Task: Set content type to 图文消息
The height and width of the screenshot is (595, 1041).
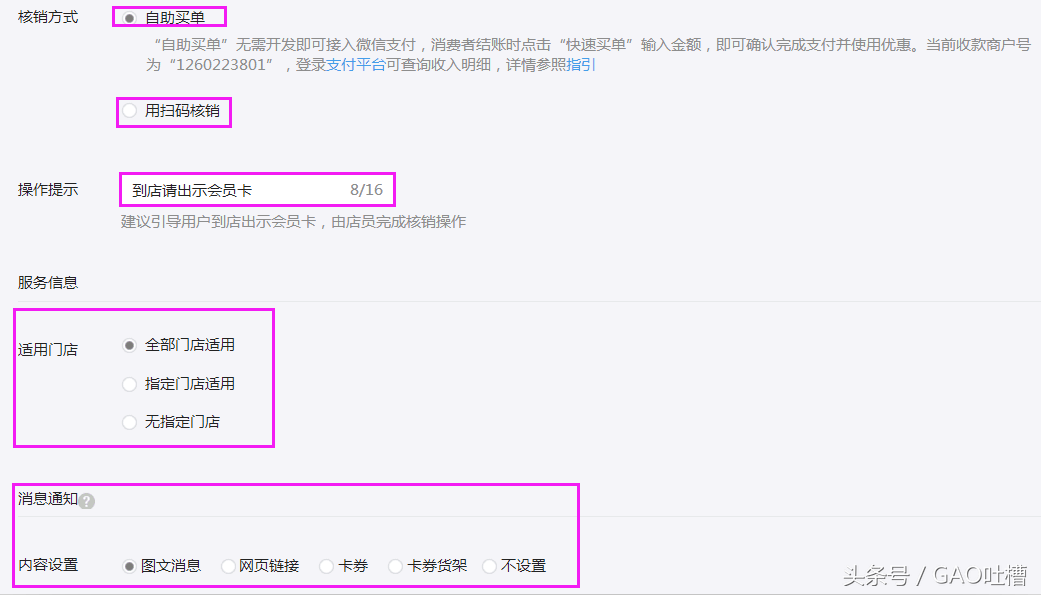Action: click(130, 565)
